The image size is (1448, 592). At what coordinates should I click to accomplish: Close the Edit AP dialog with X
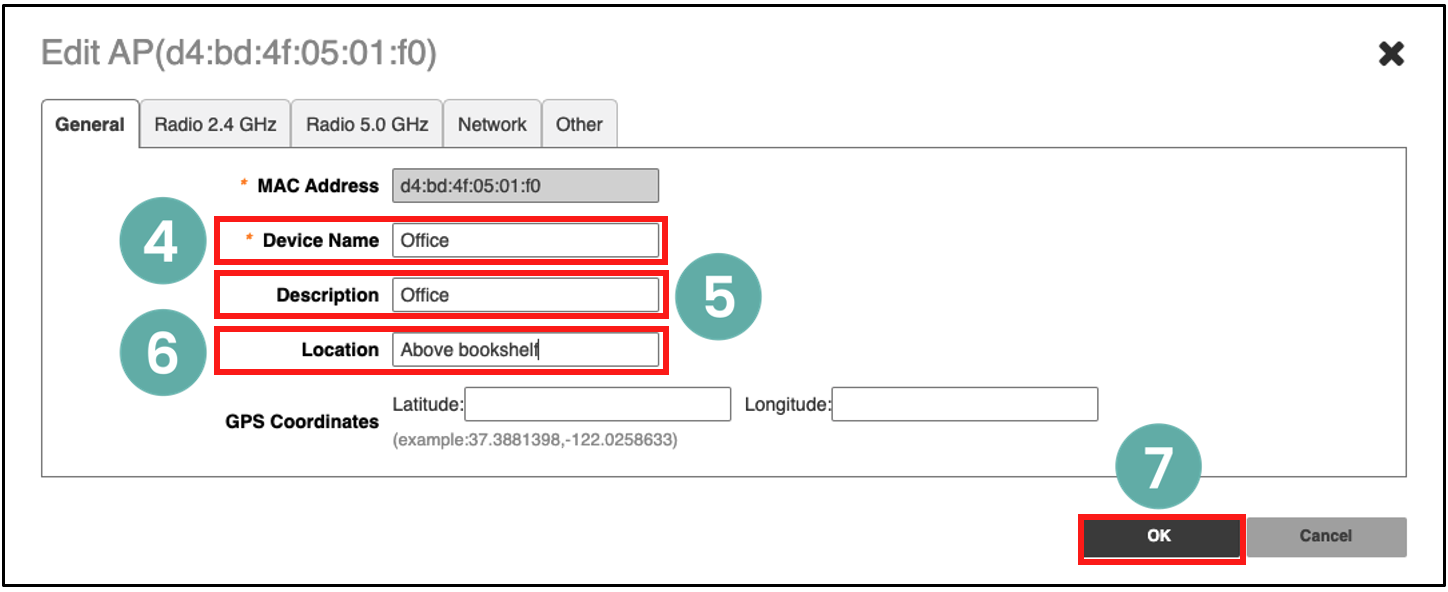pyautogui.click(x=1391, y=54)
